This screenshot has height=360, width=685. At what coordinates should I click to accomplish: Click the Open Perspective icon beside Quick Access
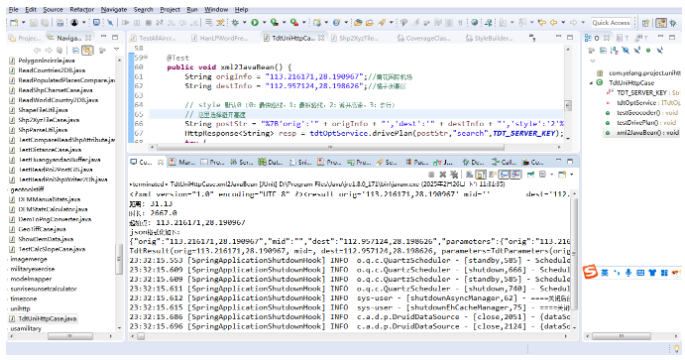pyautogui.click(x=646, y=23)
